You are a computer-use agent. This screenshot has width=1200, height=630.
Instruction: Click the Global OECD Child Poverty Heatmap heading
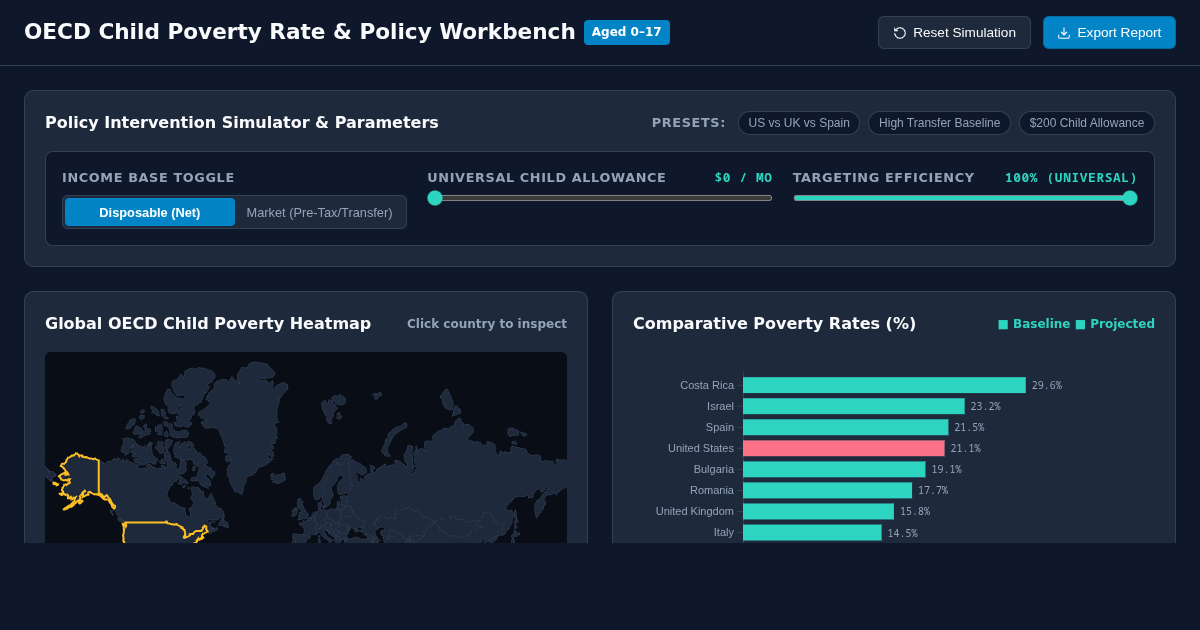tap(208, 324)
